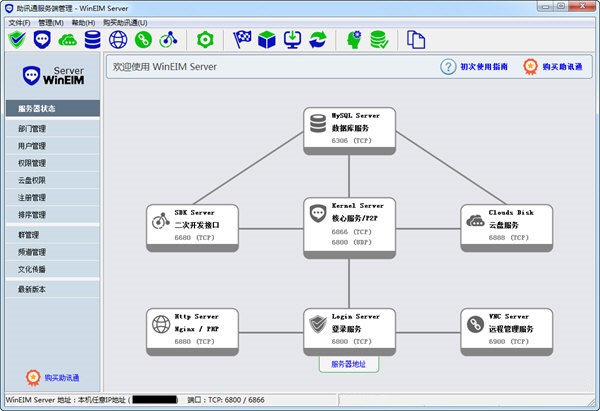Open the 管理(M) menu

click(51, 22)
